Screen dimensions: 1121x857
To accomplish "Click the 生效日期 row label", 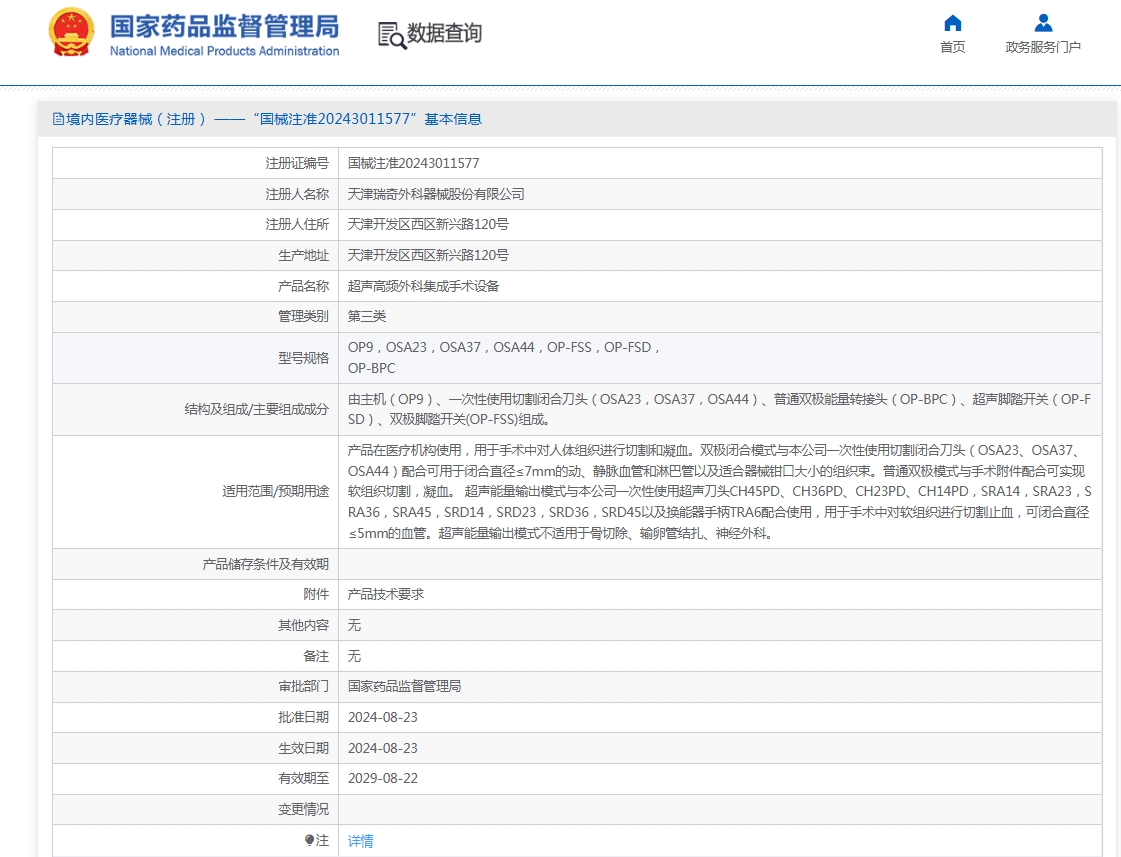I will click(303, 748).
